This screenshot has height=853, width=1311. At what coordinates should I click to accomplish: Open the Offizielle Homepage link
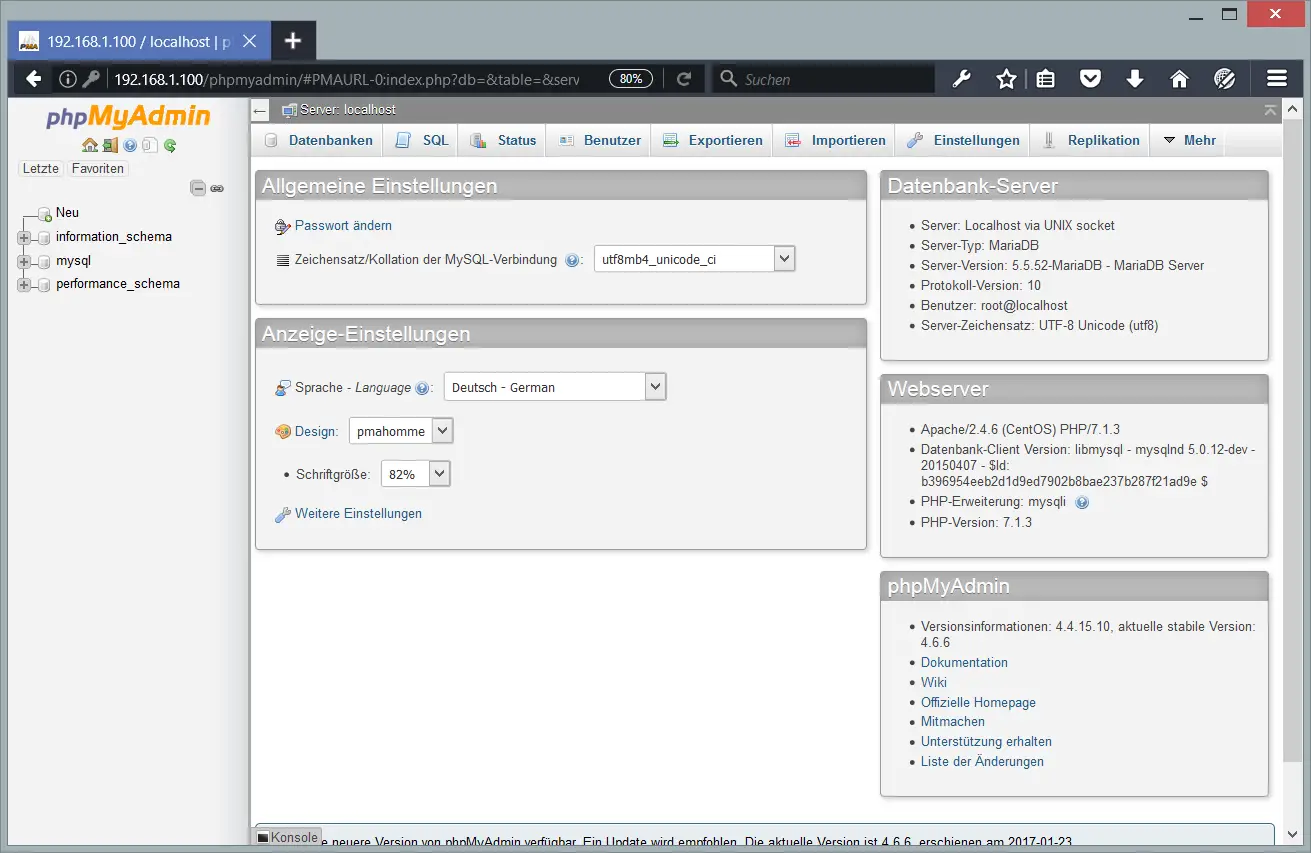click(978, 703)
